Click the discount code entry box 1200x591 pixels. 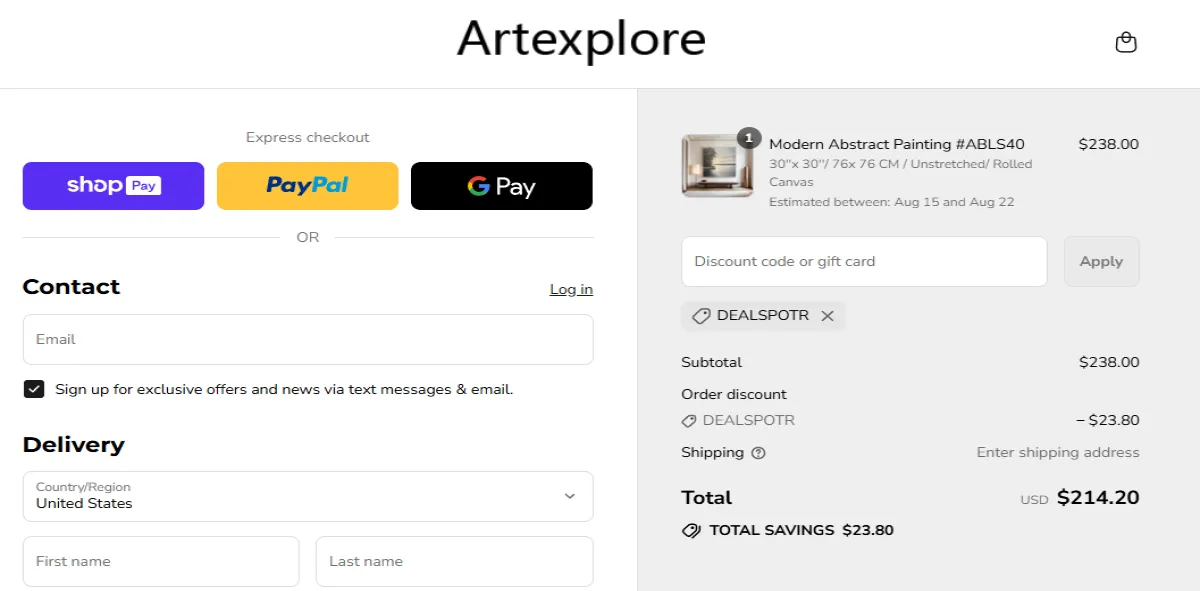click(864, 261)
